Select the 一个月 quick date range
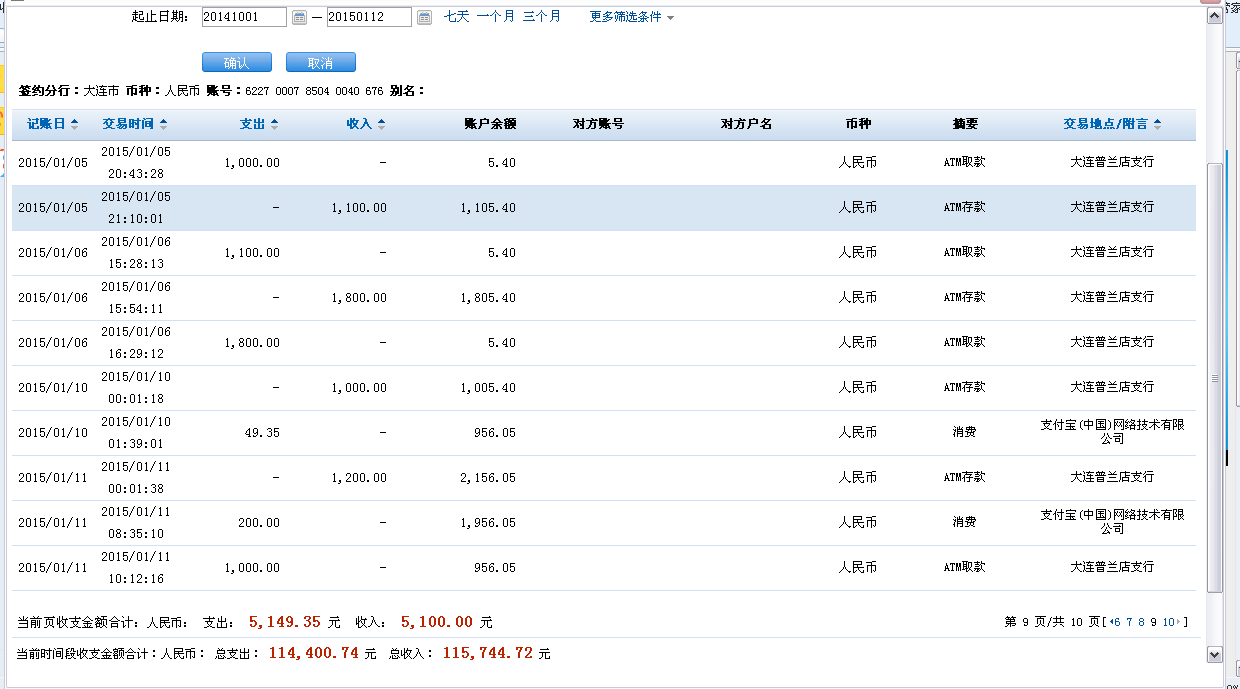The width and height of the screenshot is (1240, 689). 496,17
